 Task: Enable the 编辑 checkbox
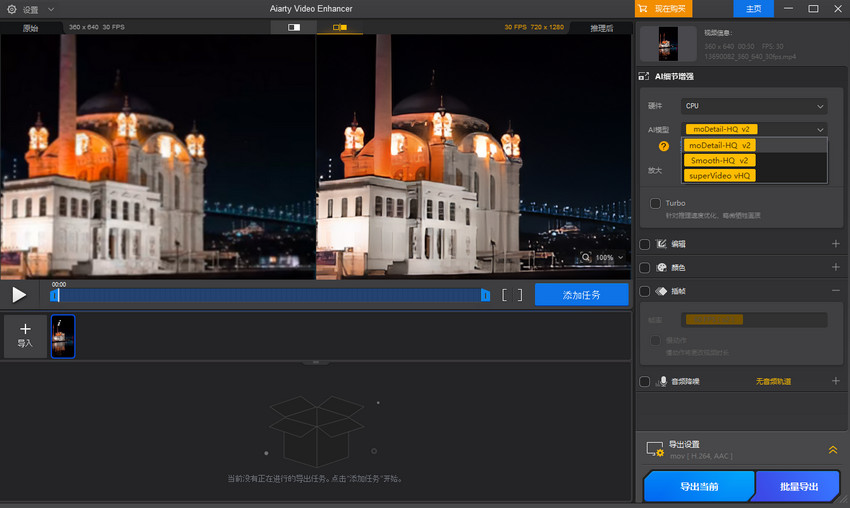point(645,244)
